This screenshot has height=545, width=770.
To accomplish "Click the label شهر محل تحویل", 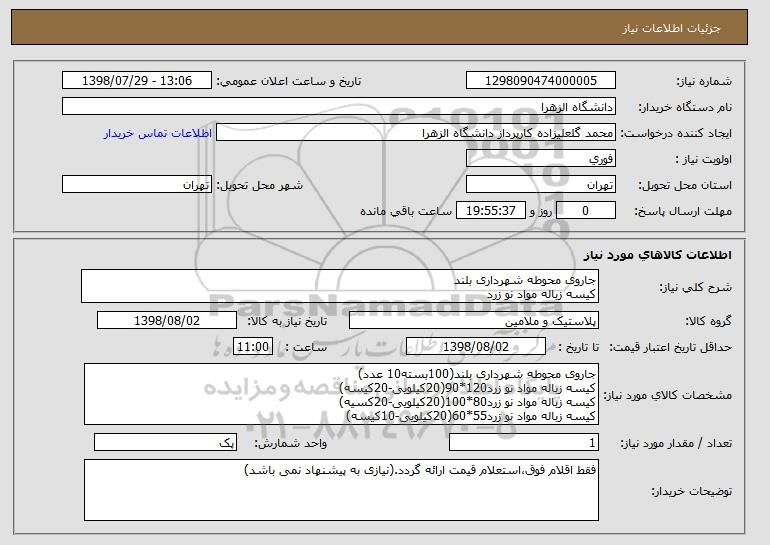I will click(260, 185).
